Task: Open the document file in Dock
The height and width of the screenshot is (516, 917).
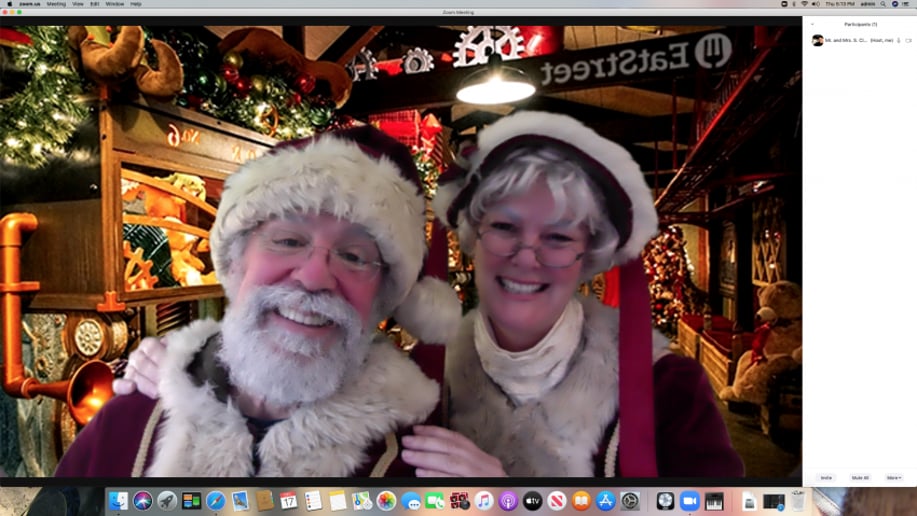Action: [749, 501]
